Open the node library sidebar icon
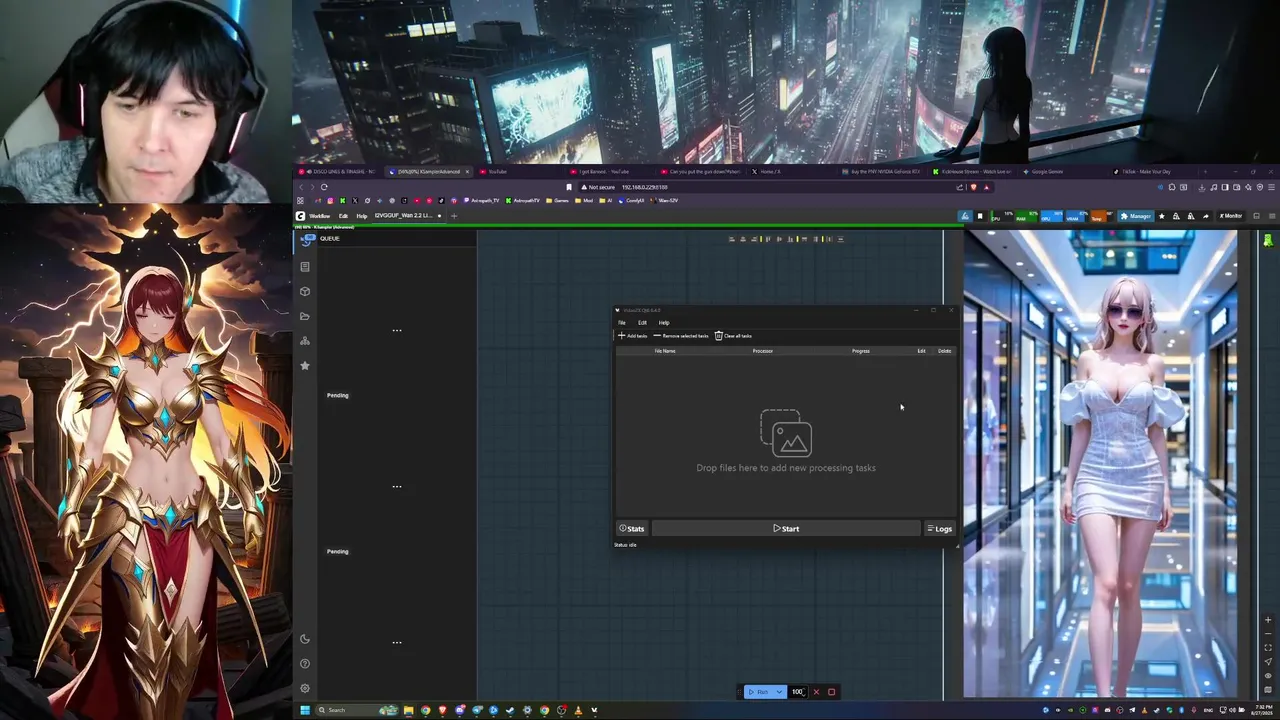This screenshot has height=720, width=1280. [x=305, y=267]
